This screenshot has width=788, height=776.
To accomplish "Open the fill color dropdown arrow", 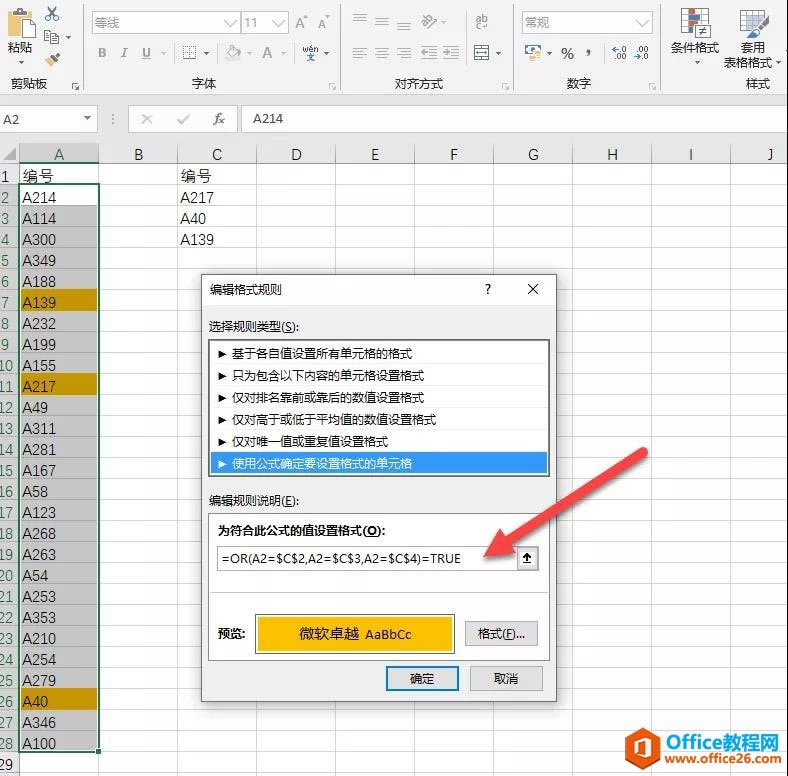I will tap(248, 53).
